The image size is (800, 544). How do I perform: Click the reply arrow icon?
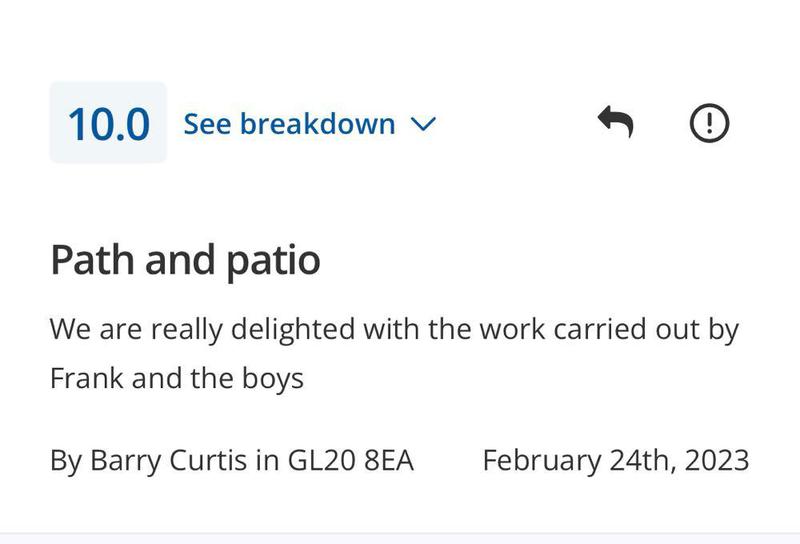[x=615, y=123]
